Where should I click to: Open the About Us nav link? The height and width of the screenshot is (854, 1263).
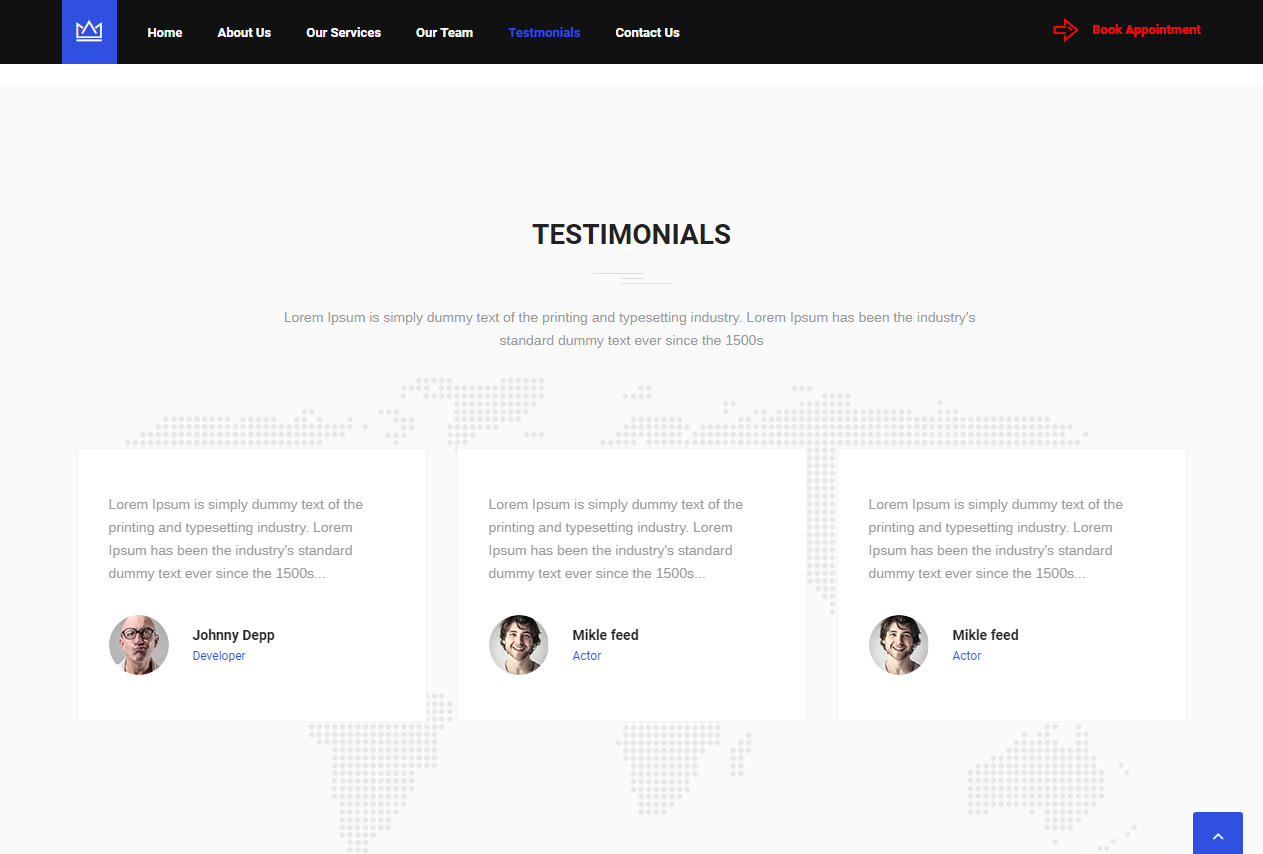(244, 33)
